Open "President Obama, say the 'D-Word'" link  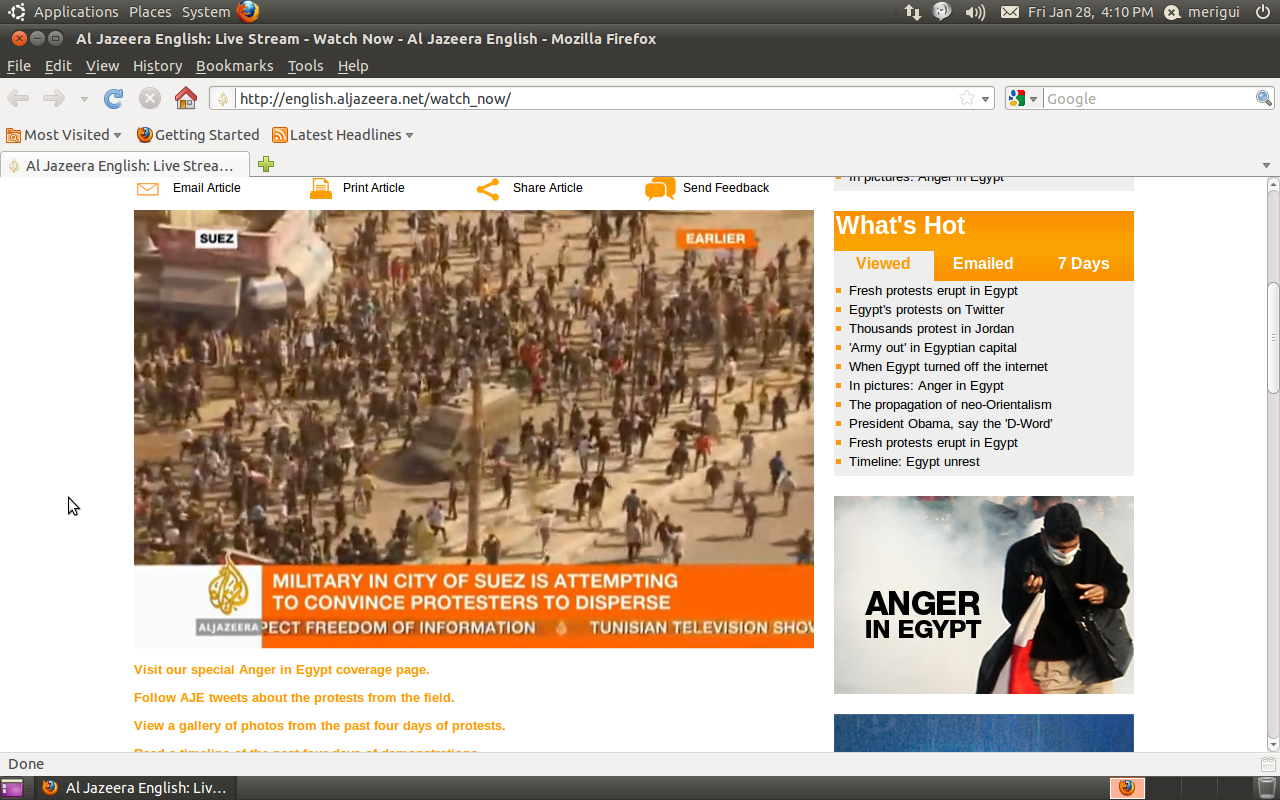(x=950, y=424)
